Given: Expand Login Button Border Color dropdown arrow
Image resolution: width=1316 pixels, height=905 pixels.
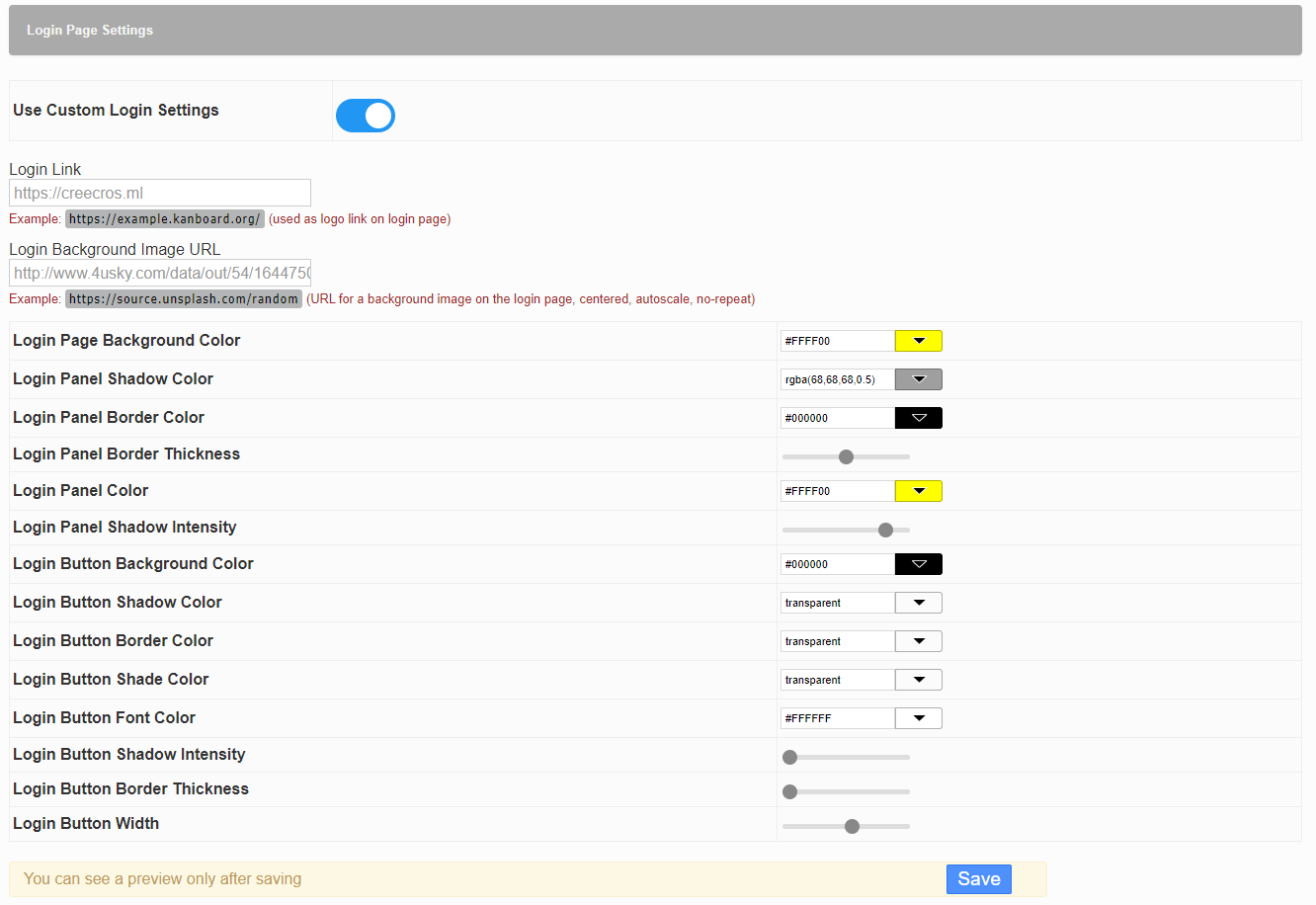Looking at the screenshot, I should pos(918,641).
